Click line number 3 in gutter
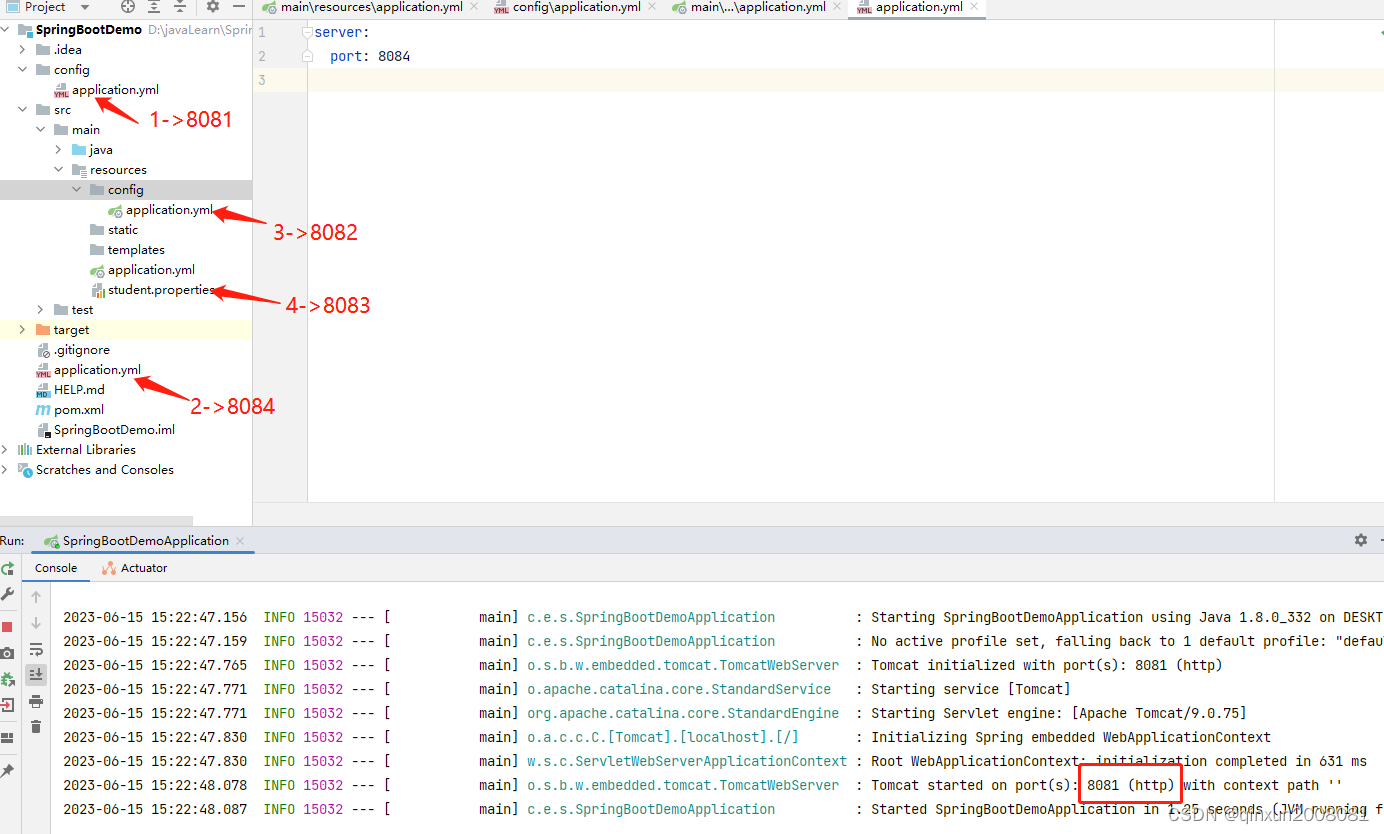Viewport: 1384px width, 834px height. (x=262, y=80)
